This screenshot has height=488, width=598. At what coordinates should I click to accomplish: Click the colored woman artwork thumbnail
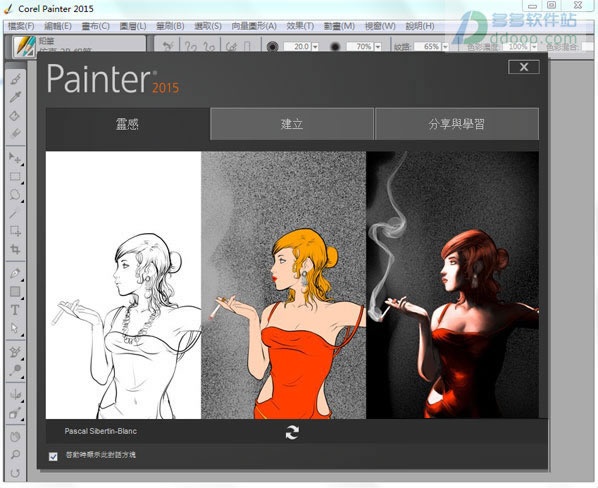point(283,285)
